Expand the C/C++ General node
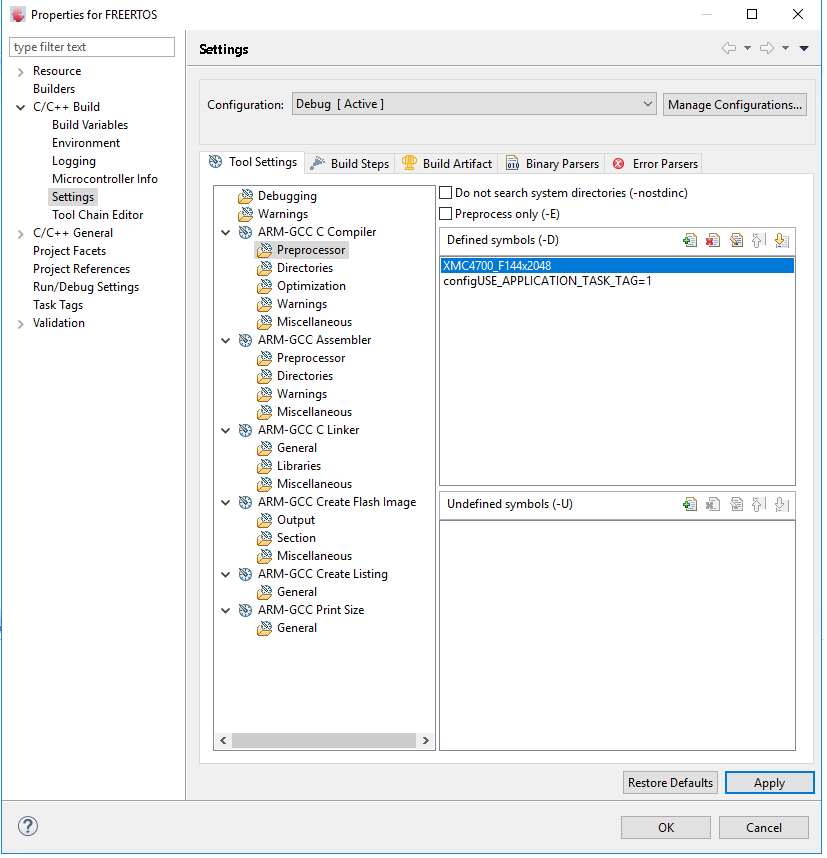827x858 pixels. pos(20,234)
